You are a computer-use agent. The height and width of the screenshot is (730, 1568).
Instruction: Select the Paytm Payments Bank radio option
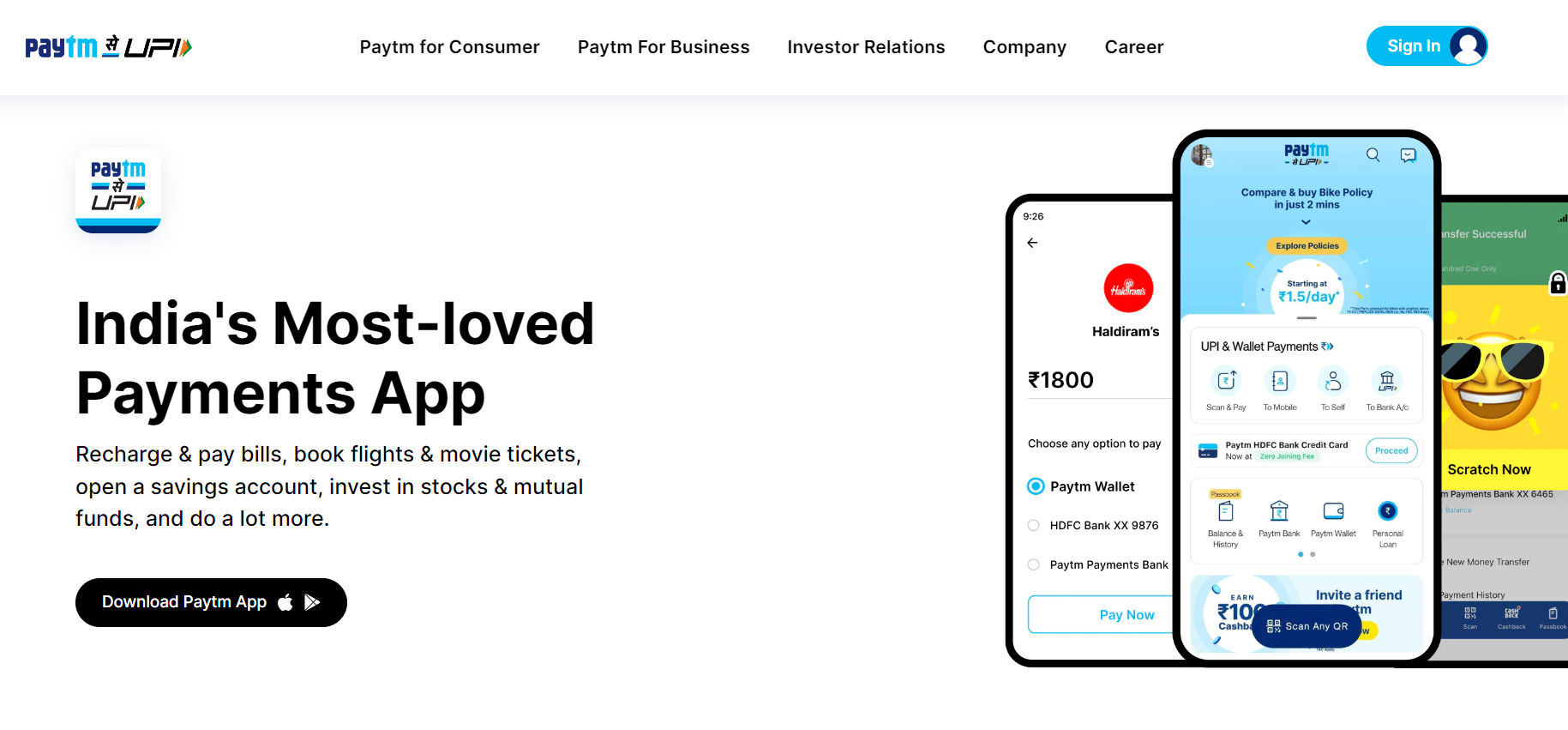tap(1034, 564)
